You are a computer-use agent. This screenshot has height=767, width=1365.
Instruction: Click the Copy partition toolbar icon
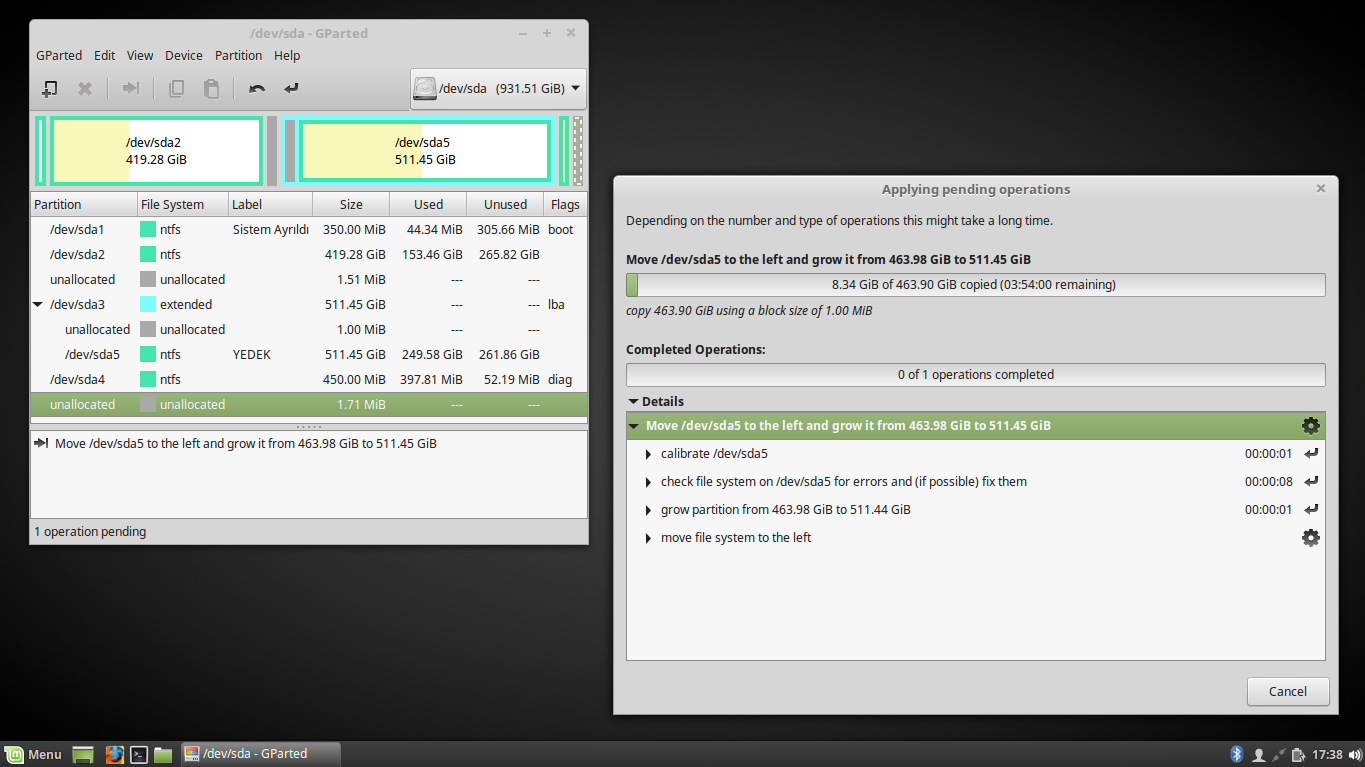(x=176, y=89)
